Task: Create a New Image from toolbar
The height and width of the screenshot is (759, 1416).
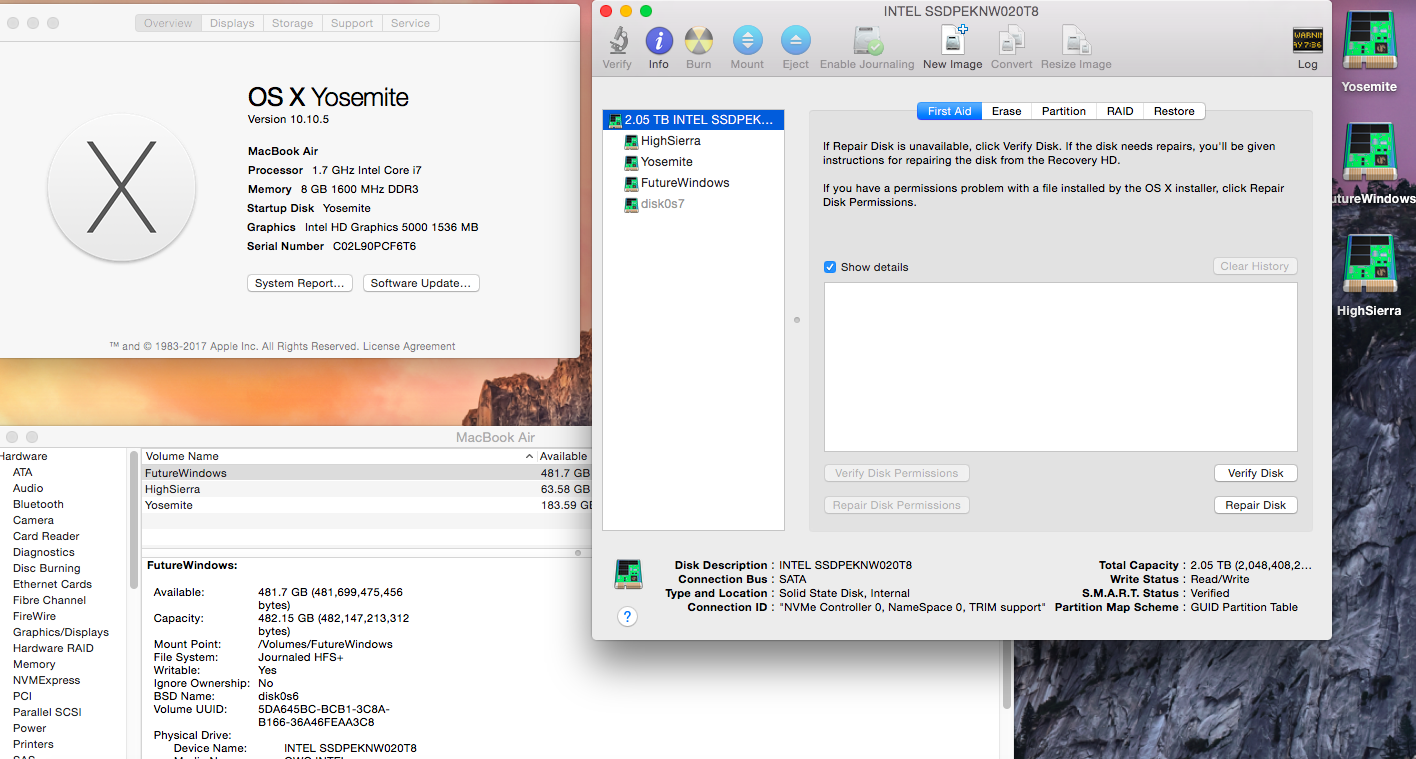Action: point(953,41)
